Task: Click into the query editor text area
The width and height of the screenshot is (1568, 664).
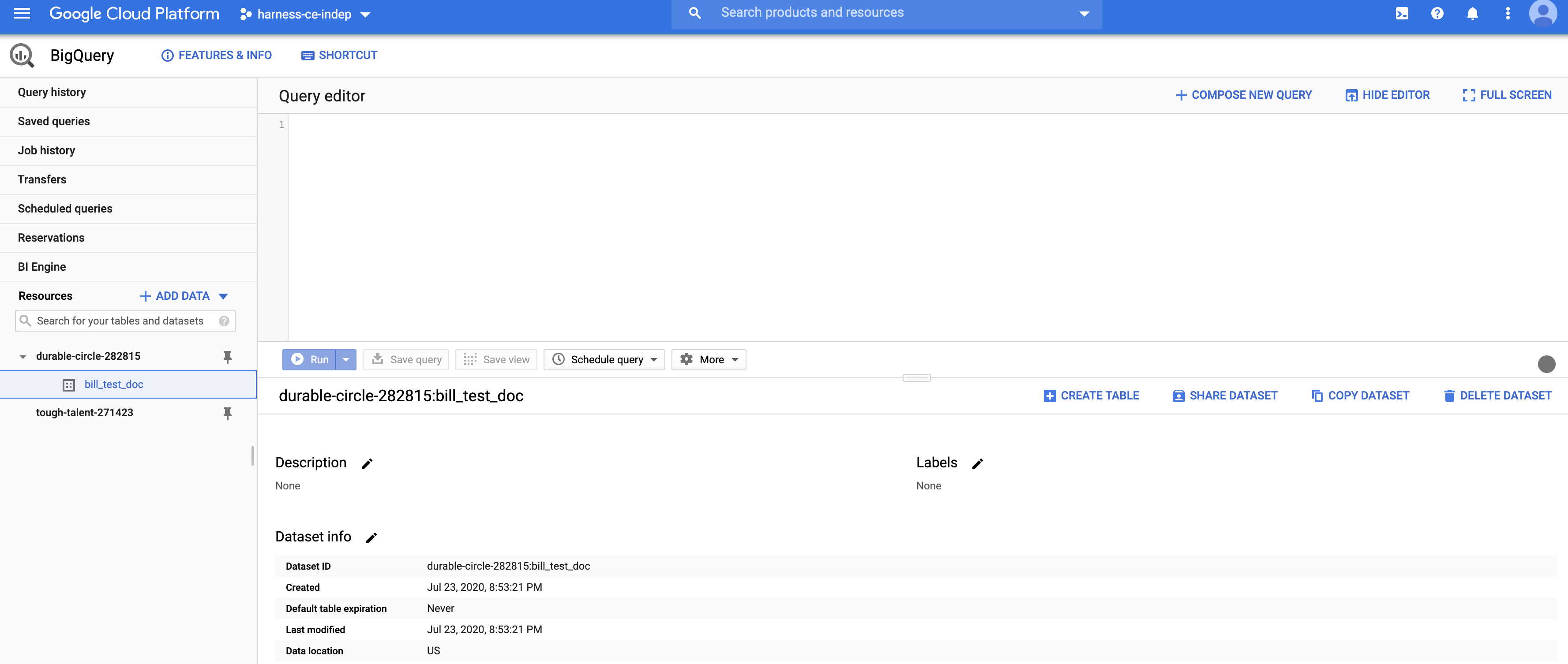Action: coord(928,228)
